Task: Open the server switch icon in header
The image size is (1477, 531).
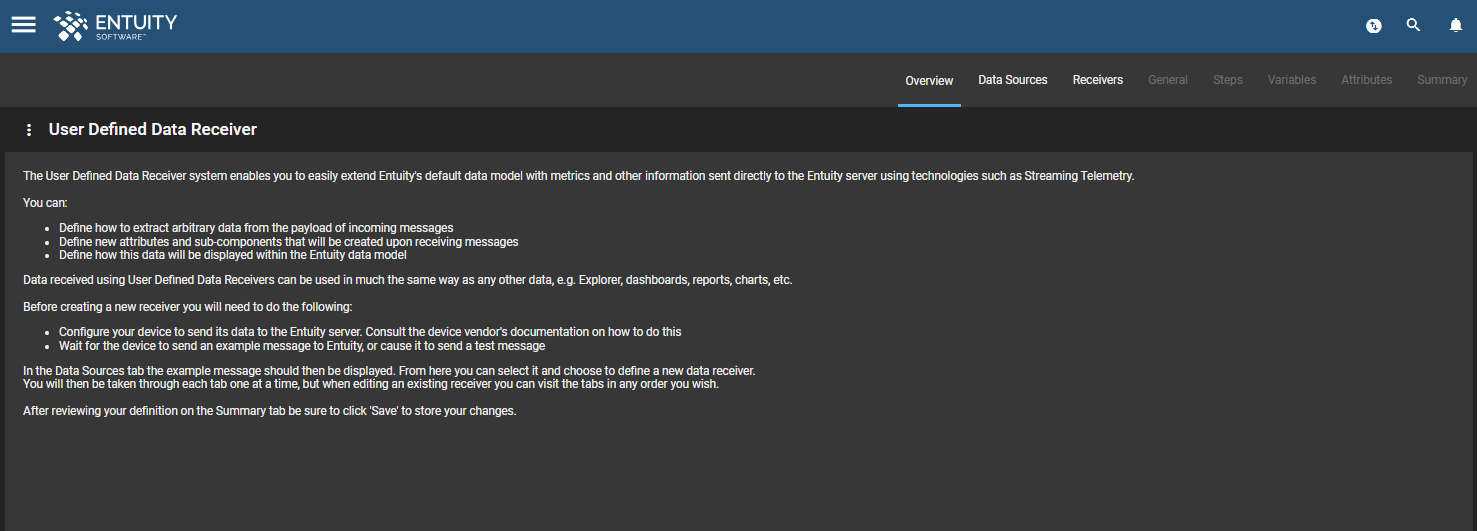Action: point(1374,26)
